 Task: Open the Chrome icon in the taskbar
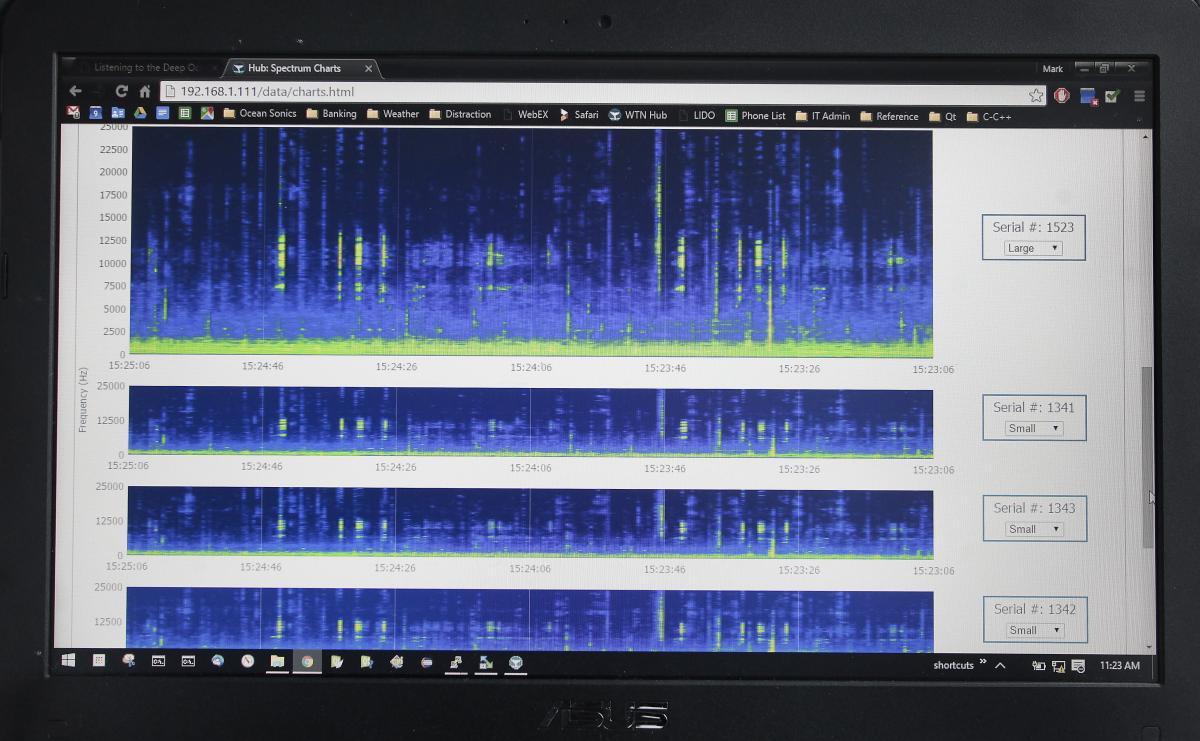(307, 661)
